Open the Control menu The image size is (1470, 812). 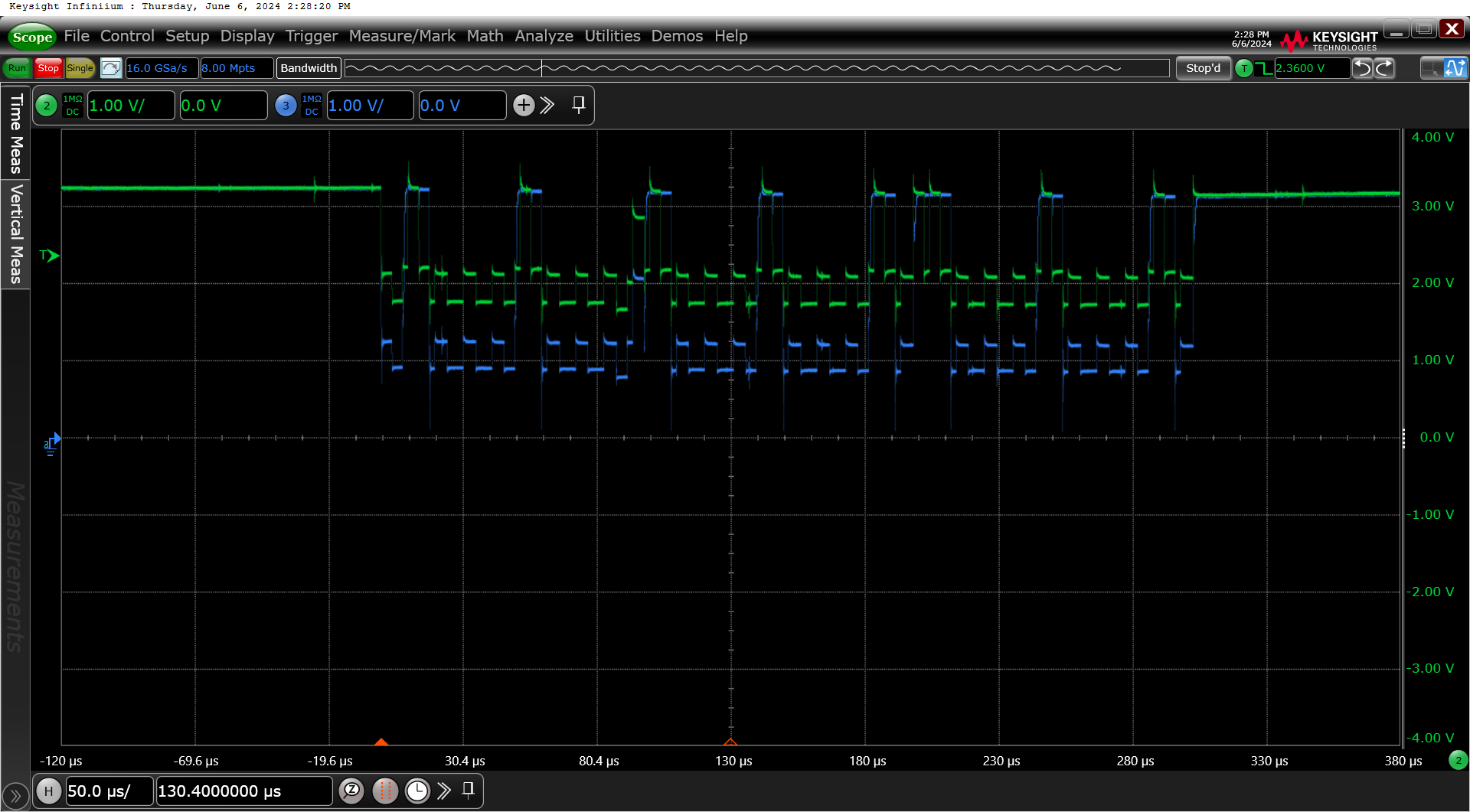[x=127, y=36]
